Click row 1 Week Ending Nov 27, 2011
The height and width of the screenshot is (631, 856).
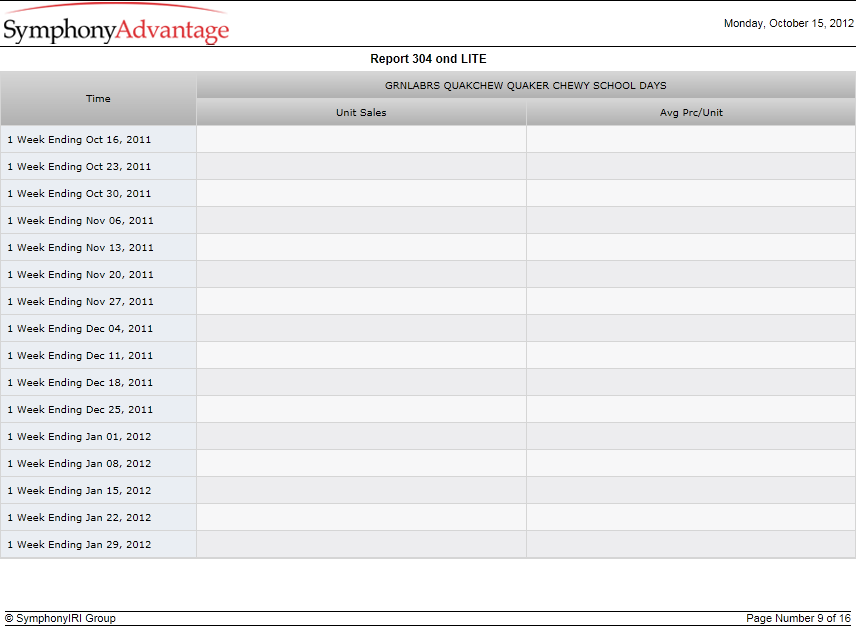tap(427, 302)
